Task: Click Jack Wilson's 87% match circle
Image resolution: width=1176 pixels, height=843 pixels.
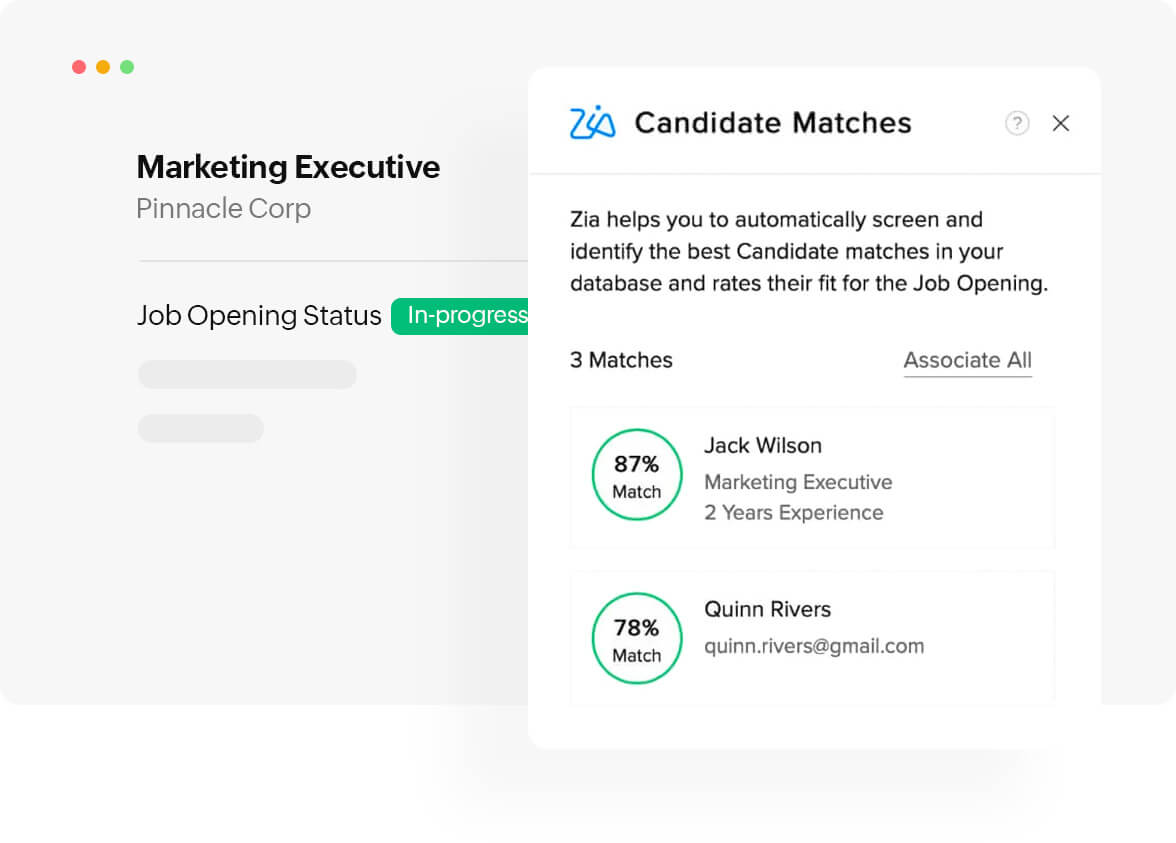Action: tap(637, 475)
